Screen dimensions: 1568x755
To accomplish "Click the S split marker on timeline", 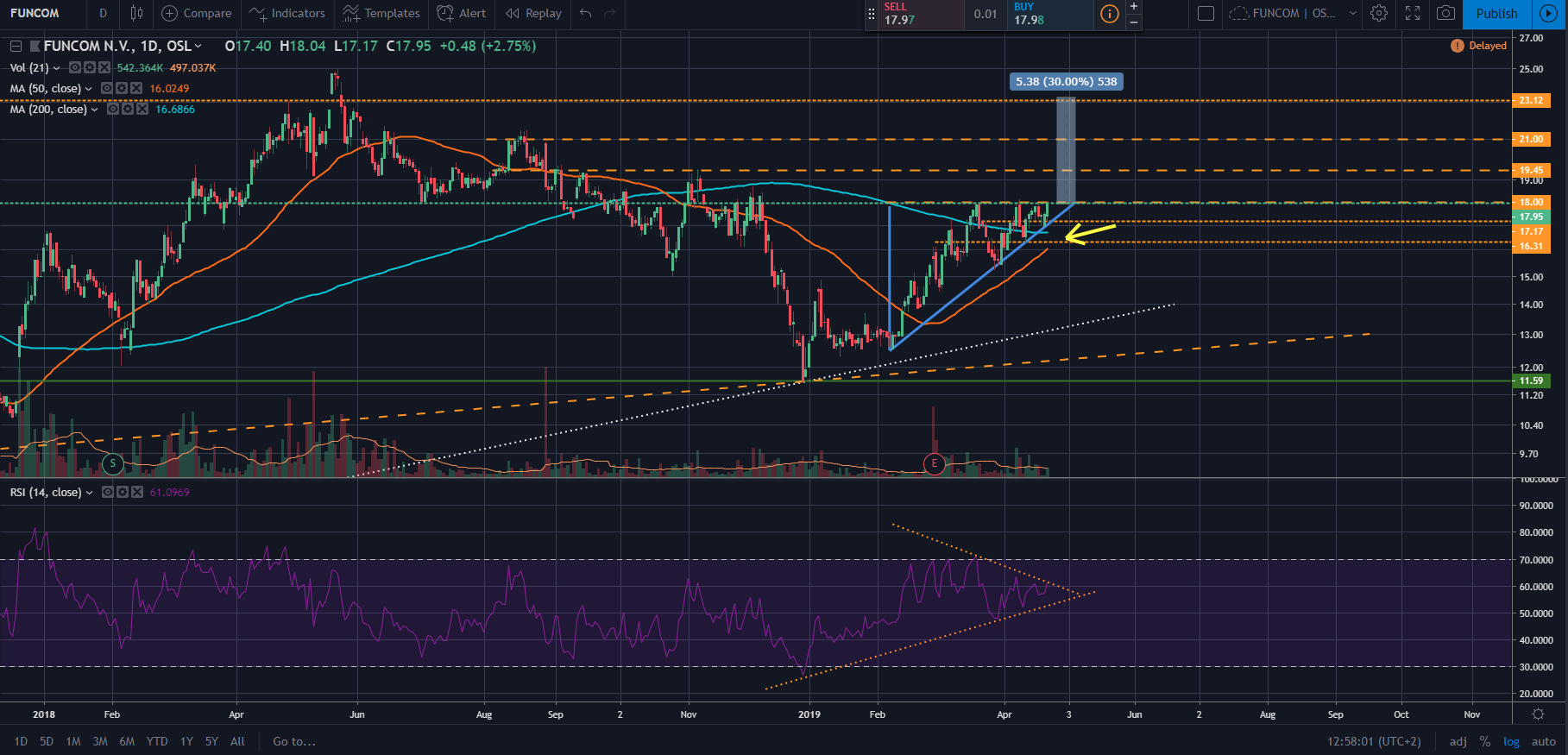I will pyautogui.click(x=112, y=464).
